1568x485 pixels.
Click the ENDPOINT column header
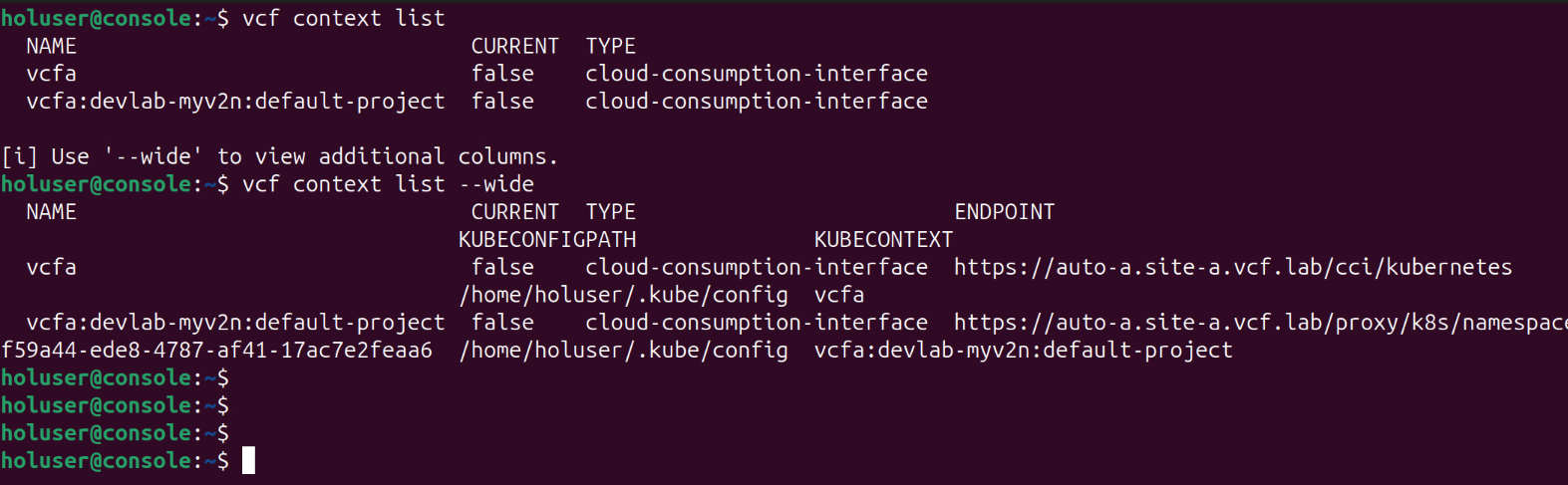pyautogui.click(x=1004, y=212)
